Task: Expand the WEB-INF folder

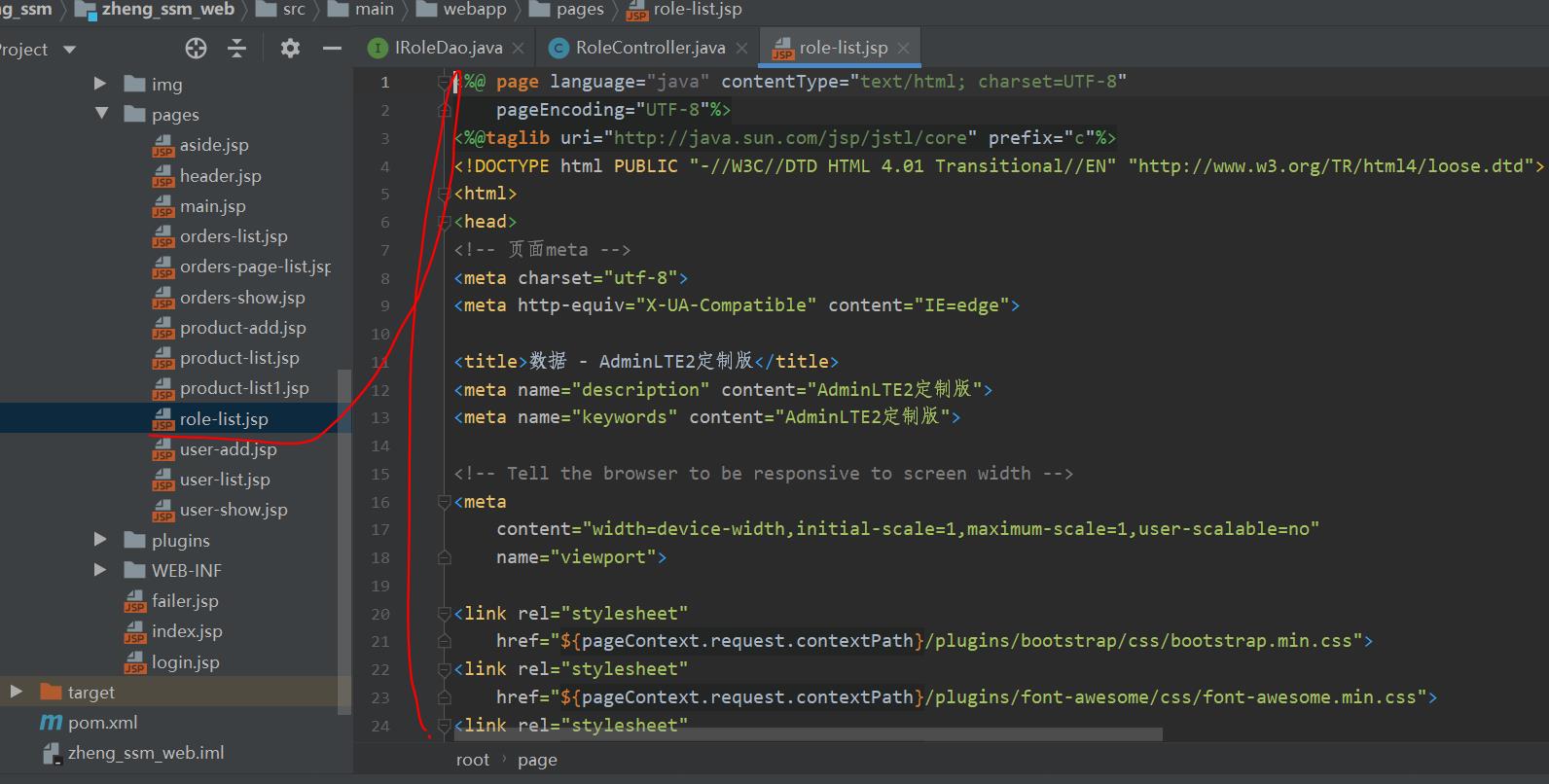Action: [100, 570]
